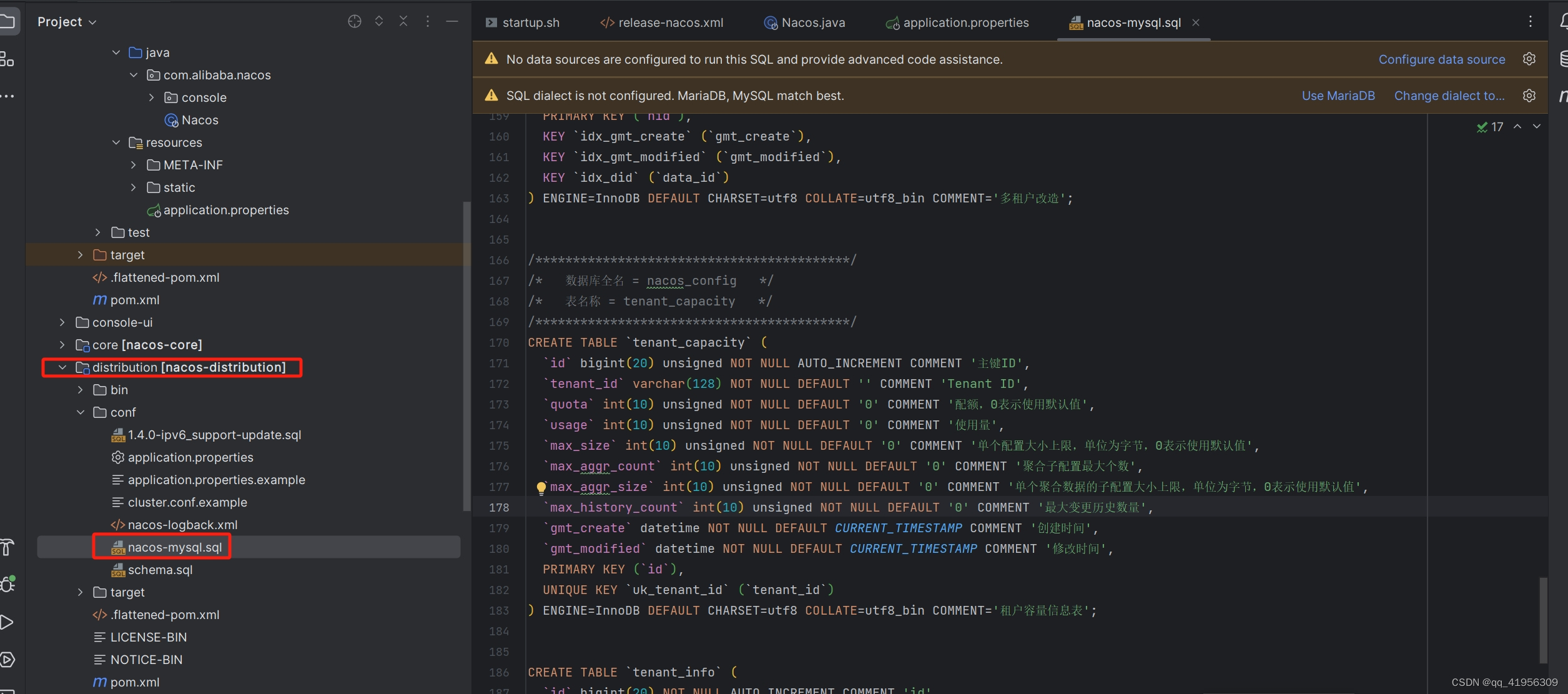The image size is (1568, 694).
Task: Open settings gear on data source warning
Action: (x=1529, y=59)
